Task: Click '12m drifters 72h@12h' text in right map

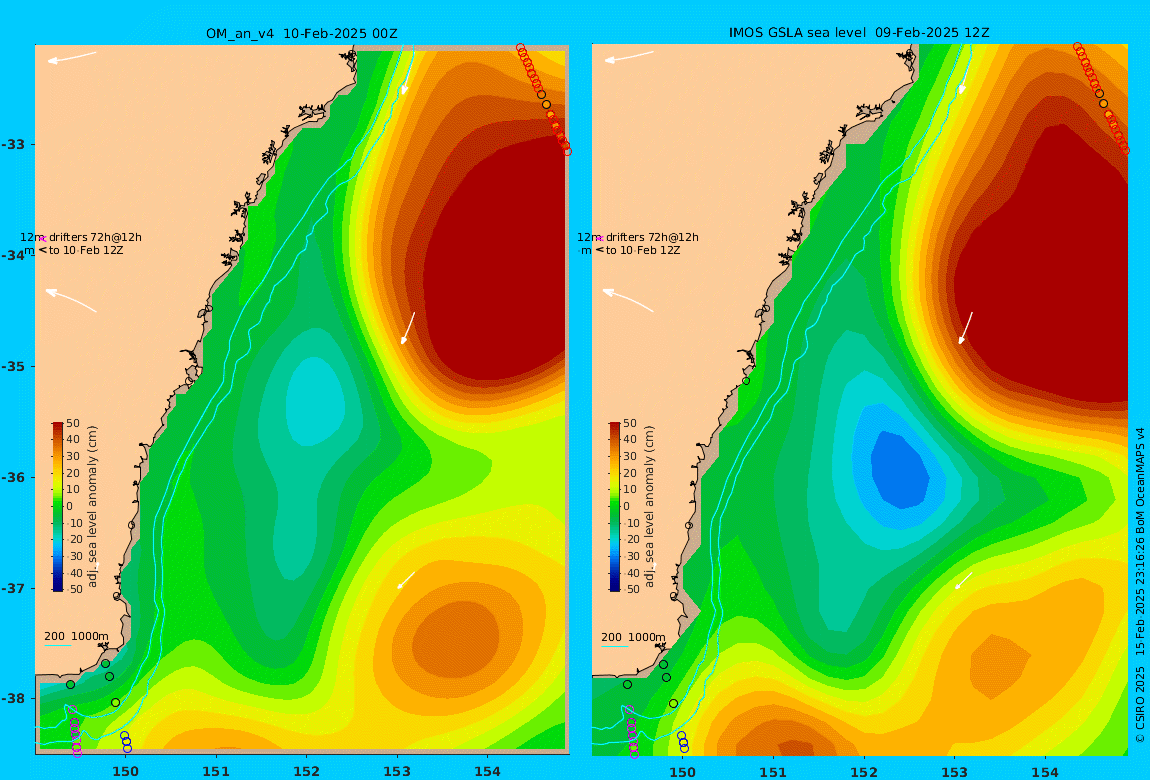Action: coord(637,238)
